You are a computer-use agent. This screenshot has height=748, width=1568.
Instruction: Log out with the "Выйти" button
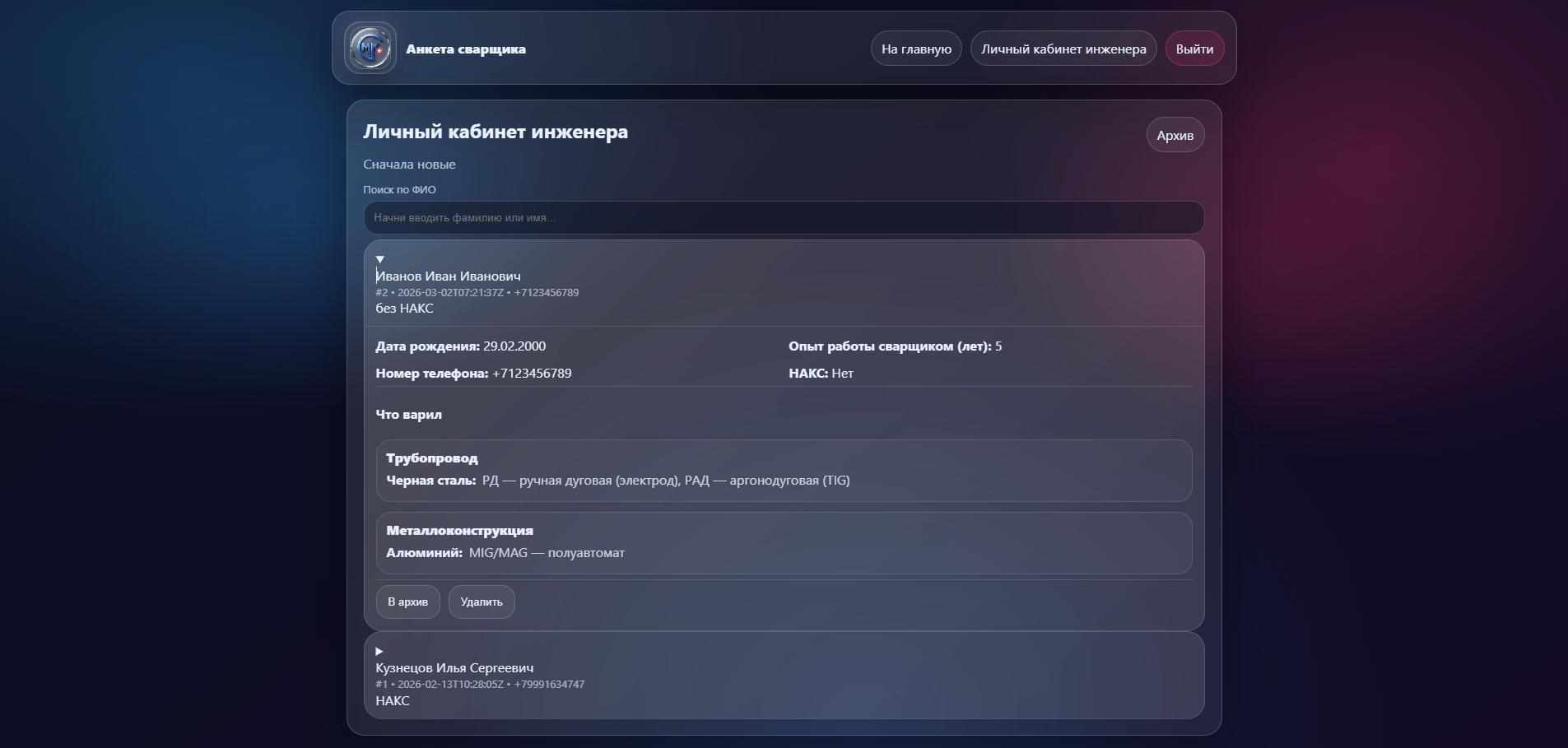pos(1193,49)
